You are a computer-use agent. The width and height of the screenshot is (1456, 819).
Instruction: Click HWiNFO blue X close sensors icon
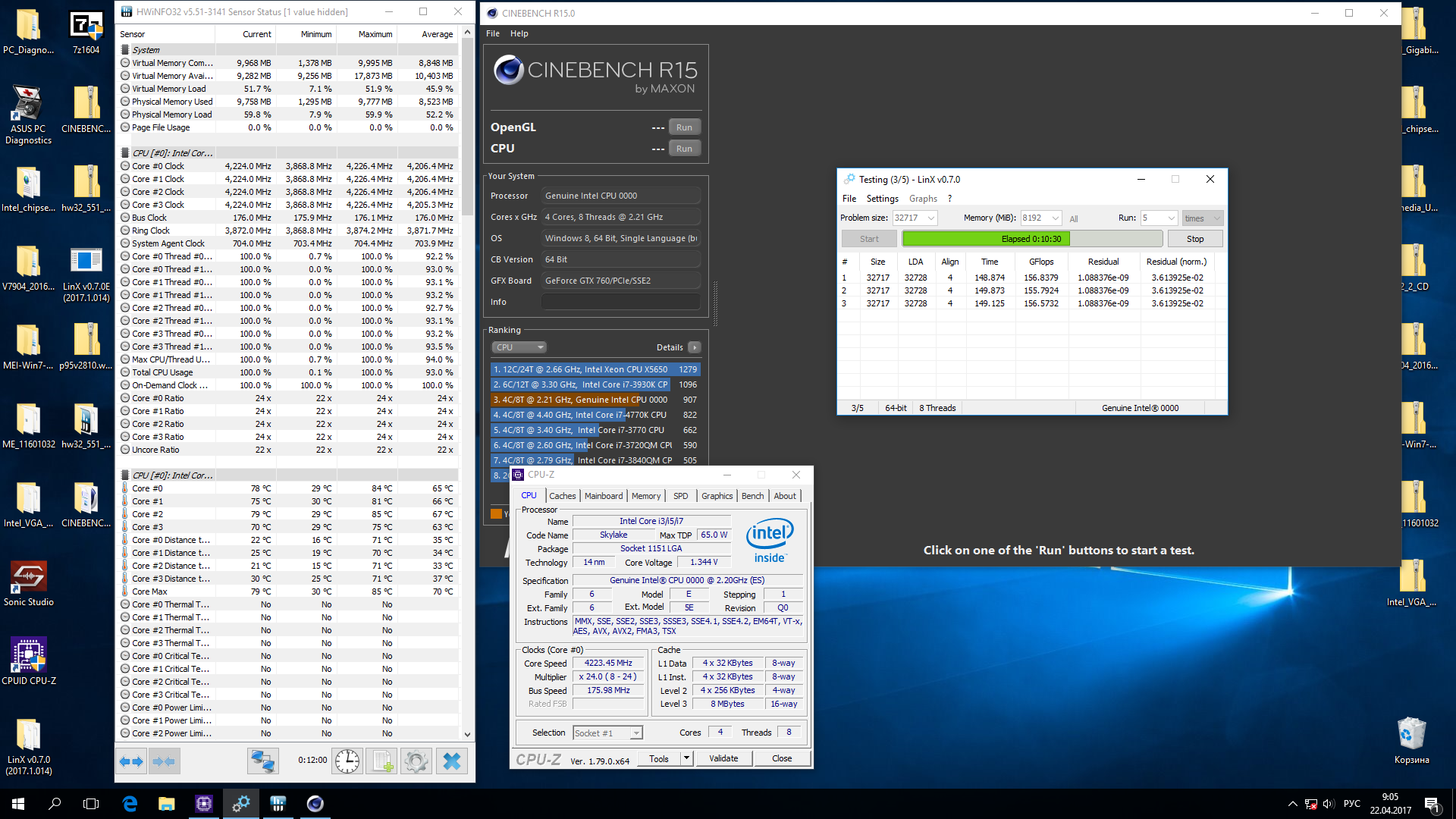[452, 761]
